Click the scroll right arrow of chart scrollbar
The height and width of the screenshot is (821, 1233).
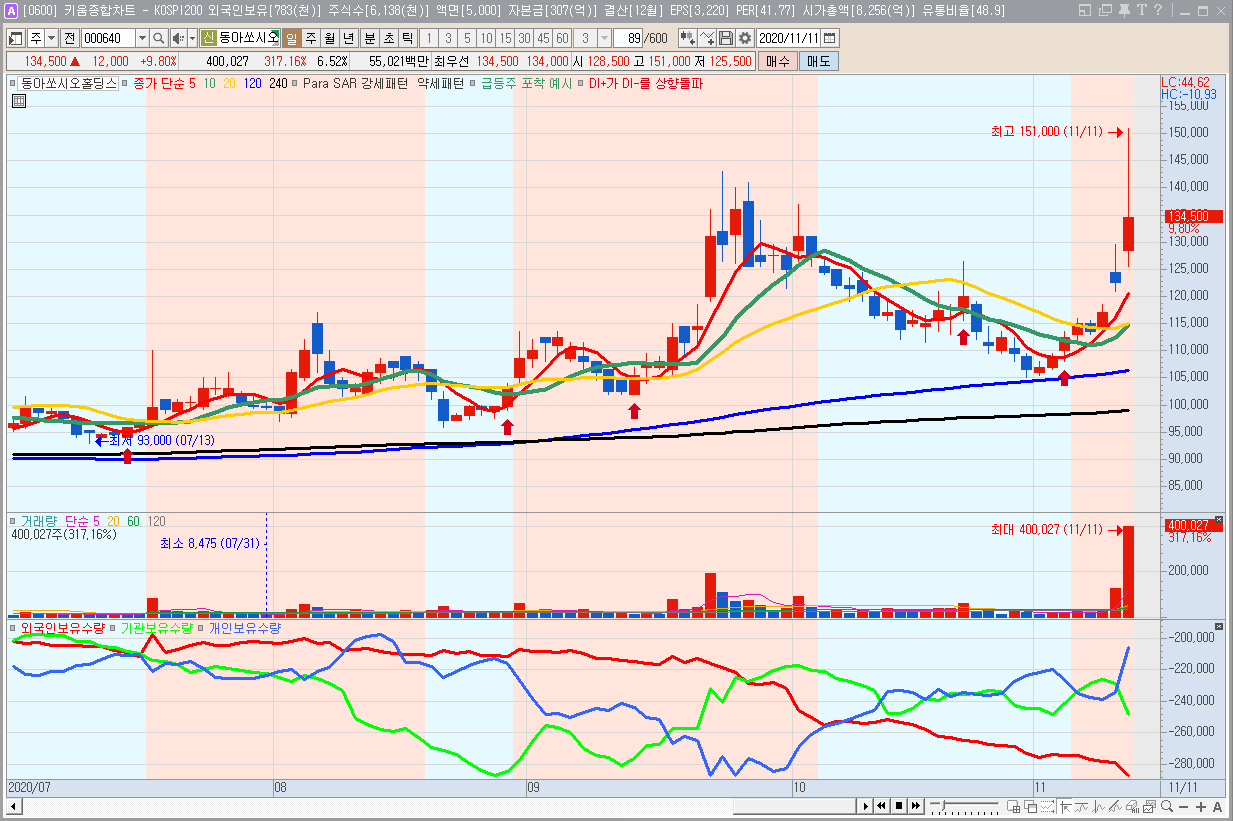click(866, 806)
